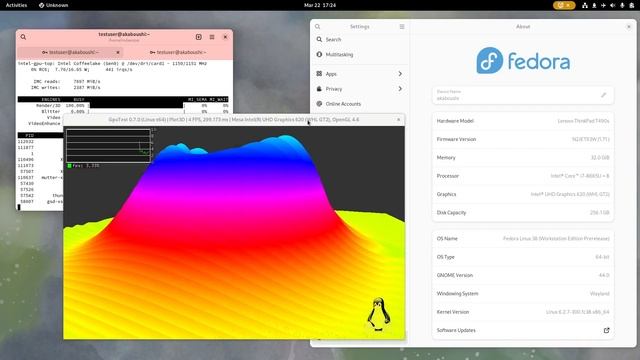Click the green FPS legend label in GpuTest
The width and height of the screenshot is (640, 360).
[83, 166]
